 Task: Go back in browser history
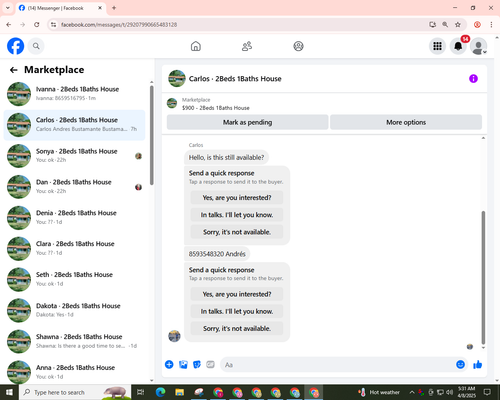pyautogui.click(x=9, y=25)
